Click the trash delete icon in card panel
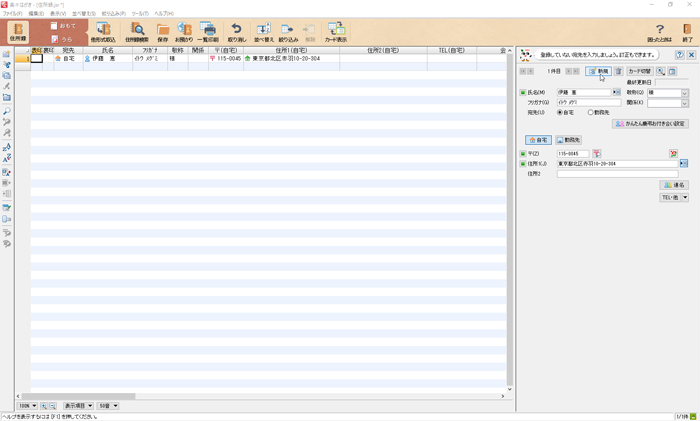The height and width of the screenshot is (421, 700). 618,72
